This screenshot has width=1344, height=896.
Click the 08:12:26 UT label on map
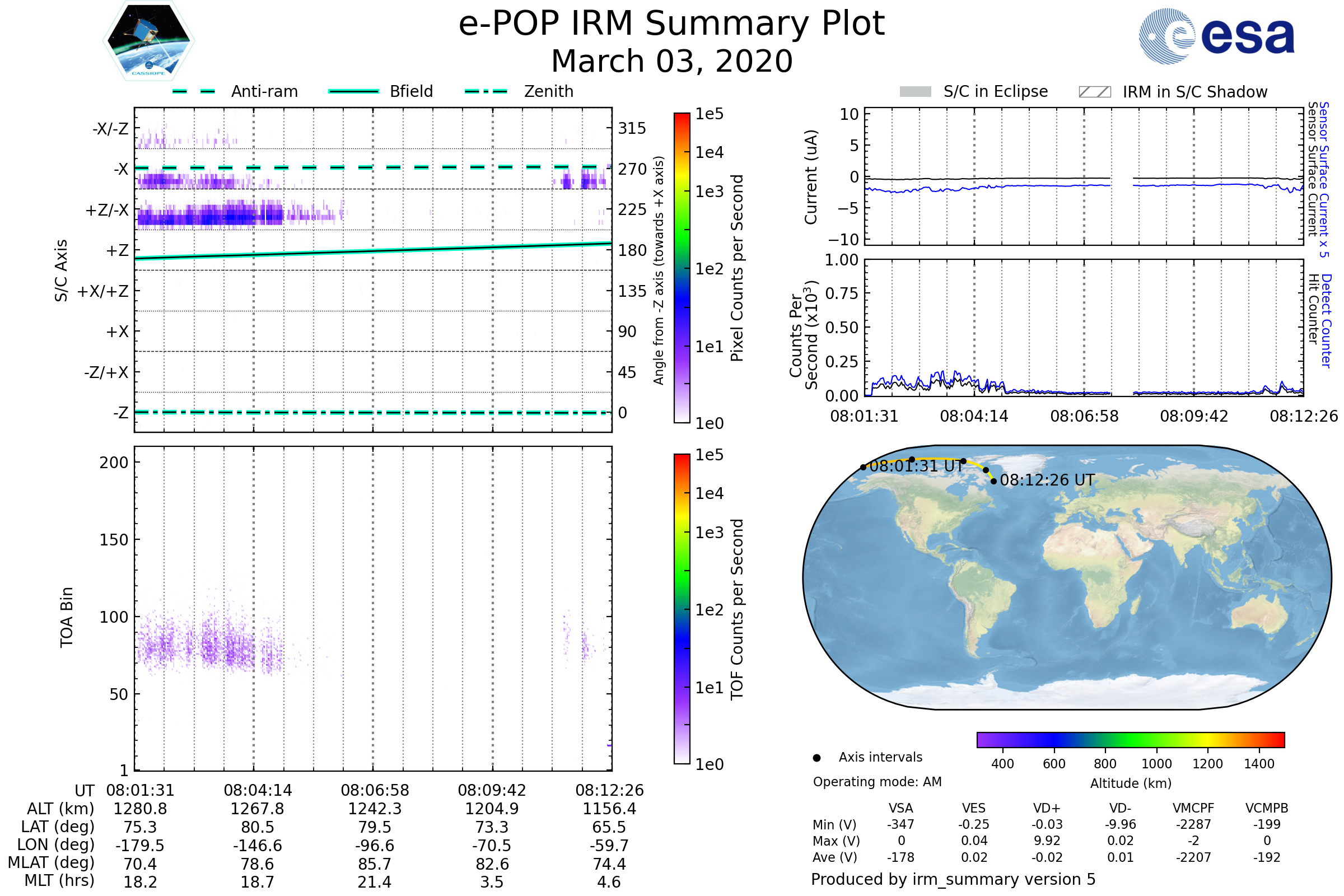(1047, 480)
